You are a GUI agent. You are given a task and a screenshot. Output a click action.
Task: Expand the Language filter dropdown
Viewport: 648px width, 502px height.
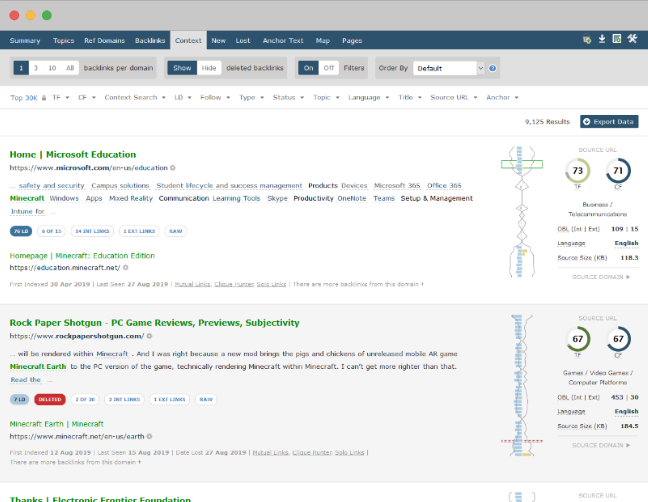coord(368,98)
